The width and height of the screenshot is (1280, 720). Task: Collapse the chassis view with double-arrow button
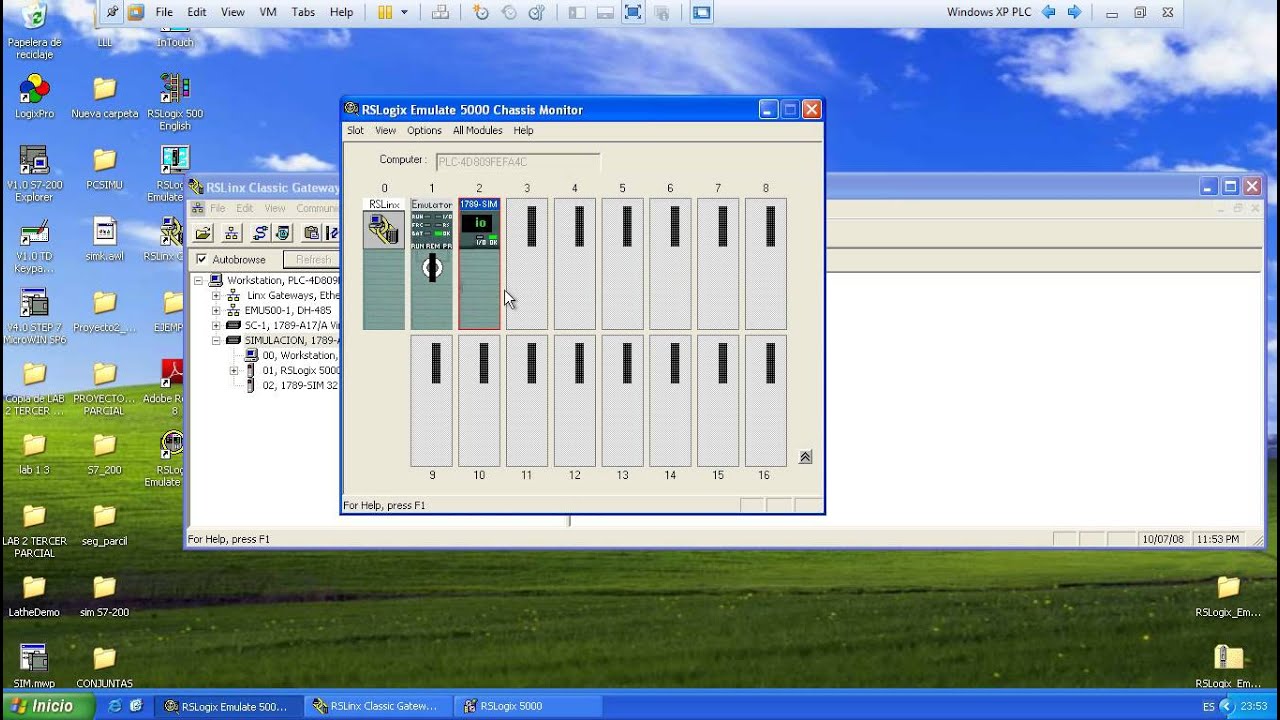tap(806, 457)
